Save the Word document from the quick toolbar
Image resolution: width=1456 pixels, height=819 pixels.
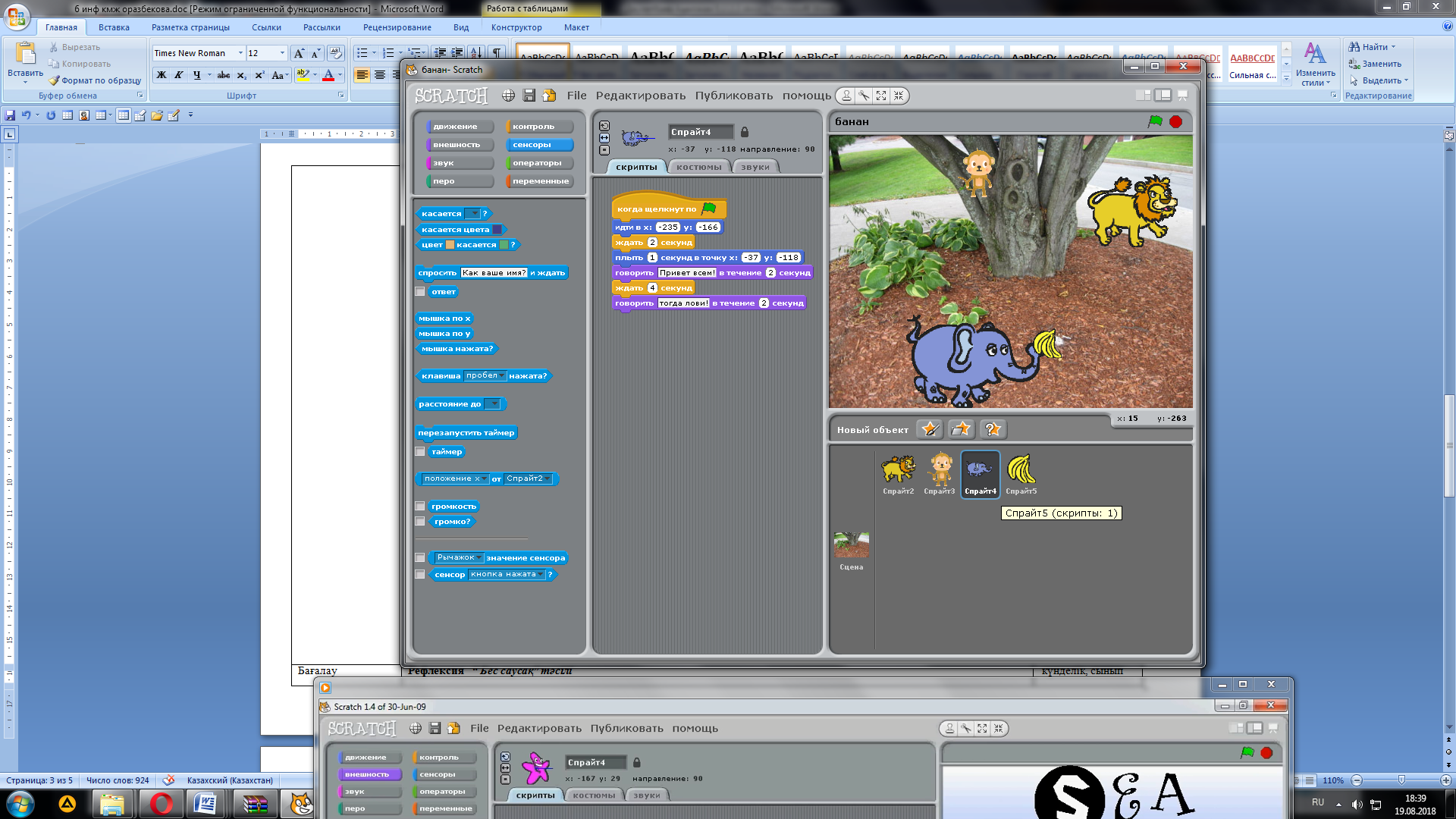click(10, 115)
